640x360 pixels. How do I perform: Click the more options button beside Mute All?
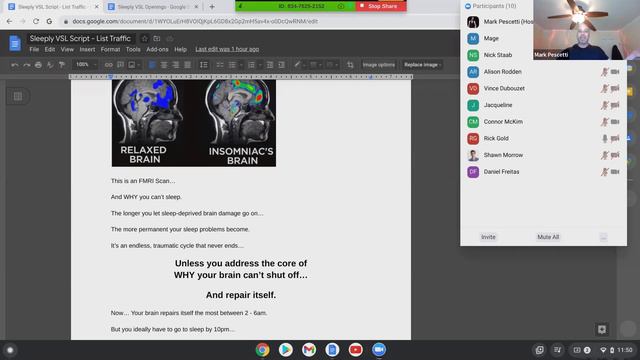604,237
